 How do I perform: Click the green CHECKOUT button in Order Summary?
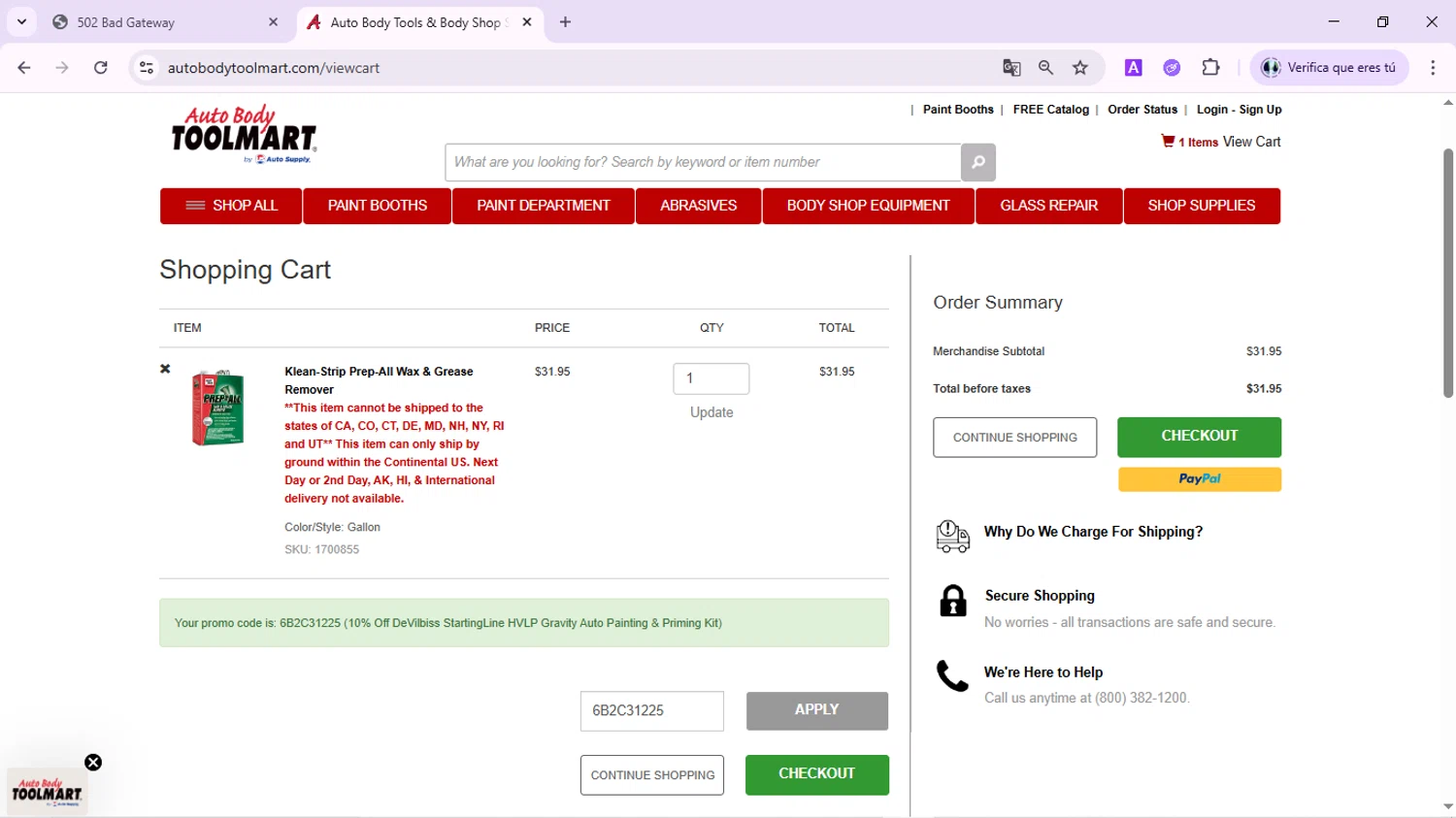(1200, 437)
